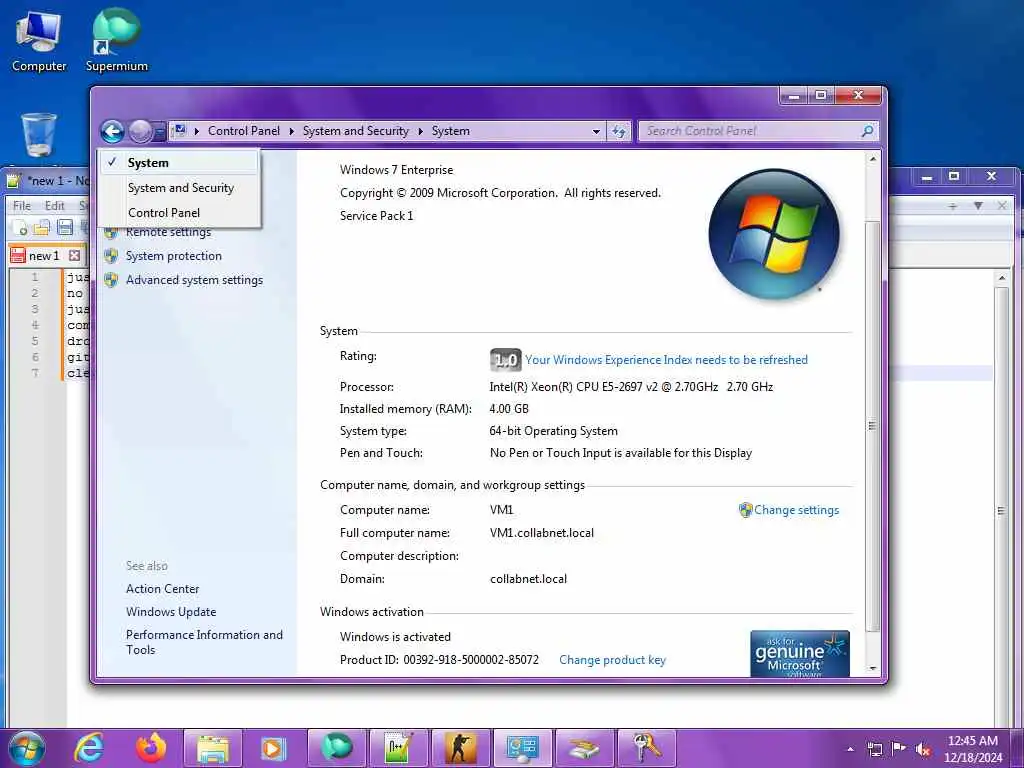Click the keys icon in taskbar
Image resolution: width=1024 pixels, height=768 pixels.
point(647,748)
